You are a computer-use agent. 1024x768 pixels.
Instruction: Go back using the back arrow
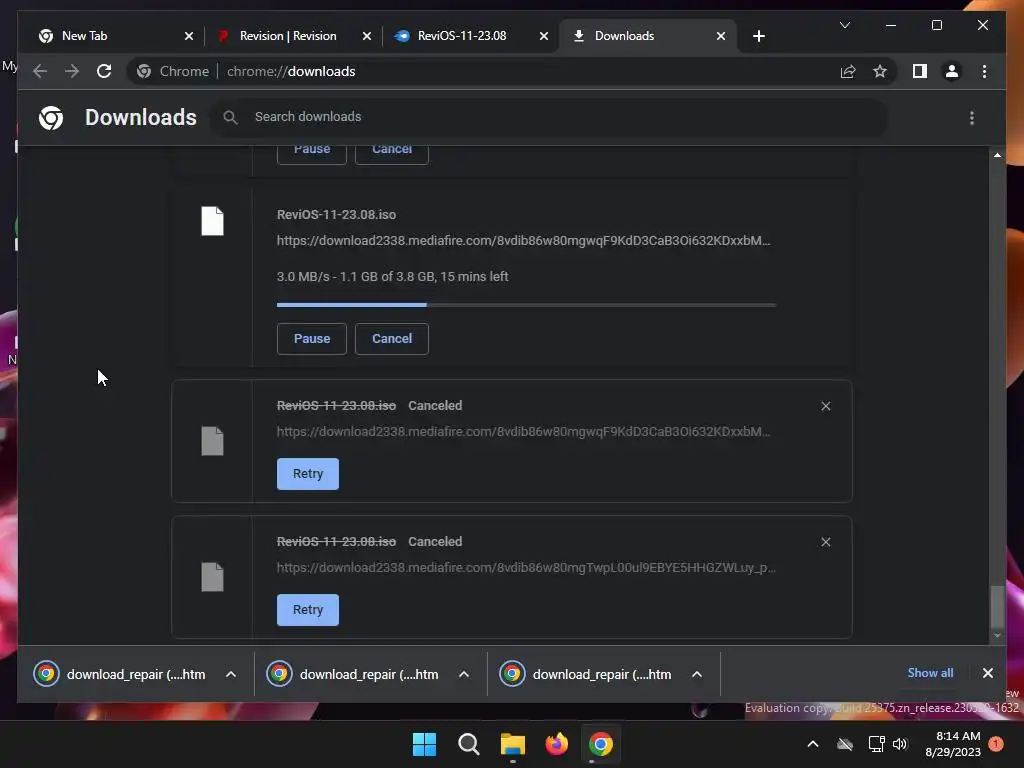click(40, 71)
